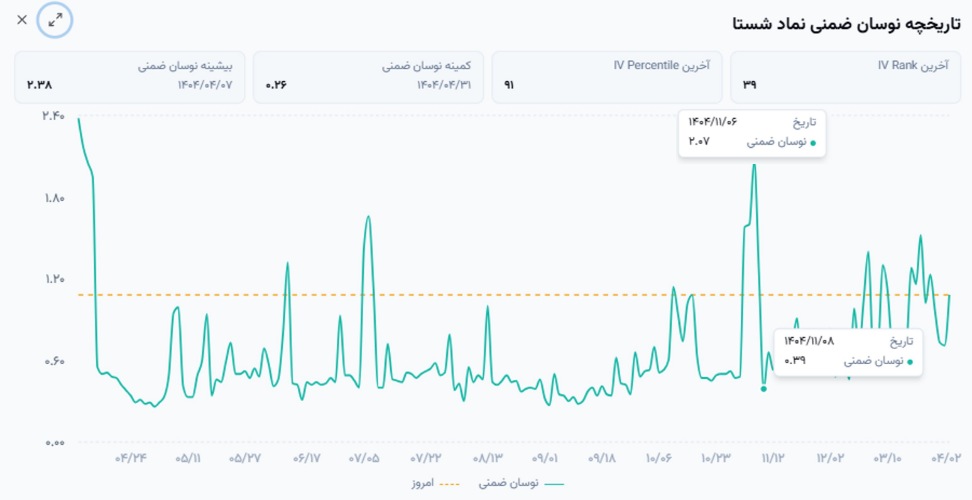Click the کمینه نوسان ضمنی card
Screen dimensions: 972x500
(x=368, y=77)
